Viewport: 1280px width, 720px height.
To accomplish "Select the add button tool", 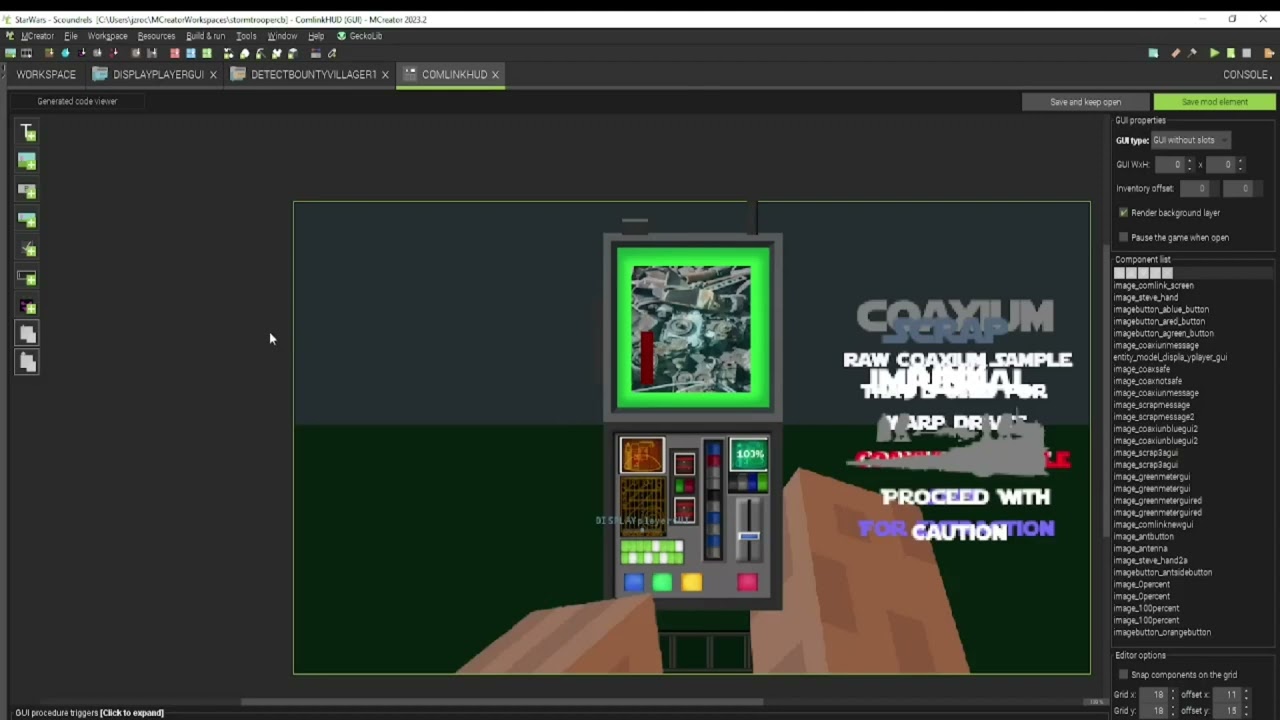I will [27, 190].
